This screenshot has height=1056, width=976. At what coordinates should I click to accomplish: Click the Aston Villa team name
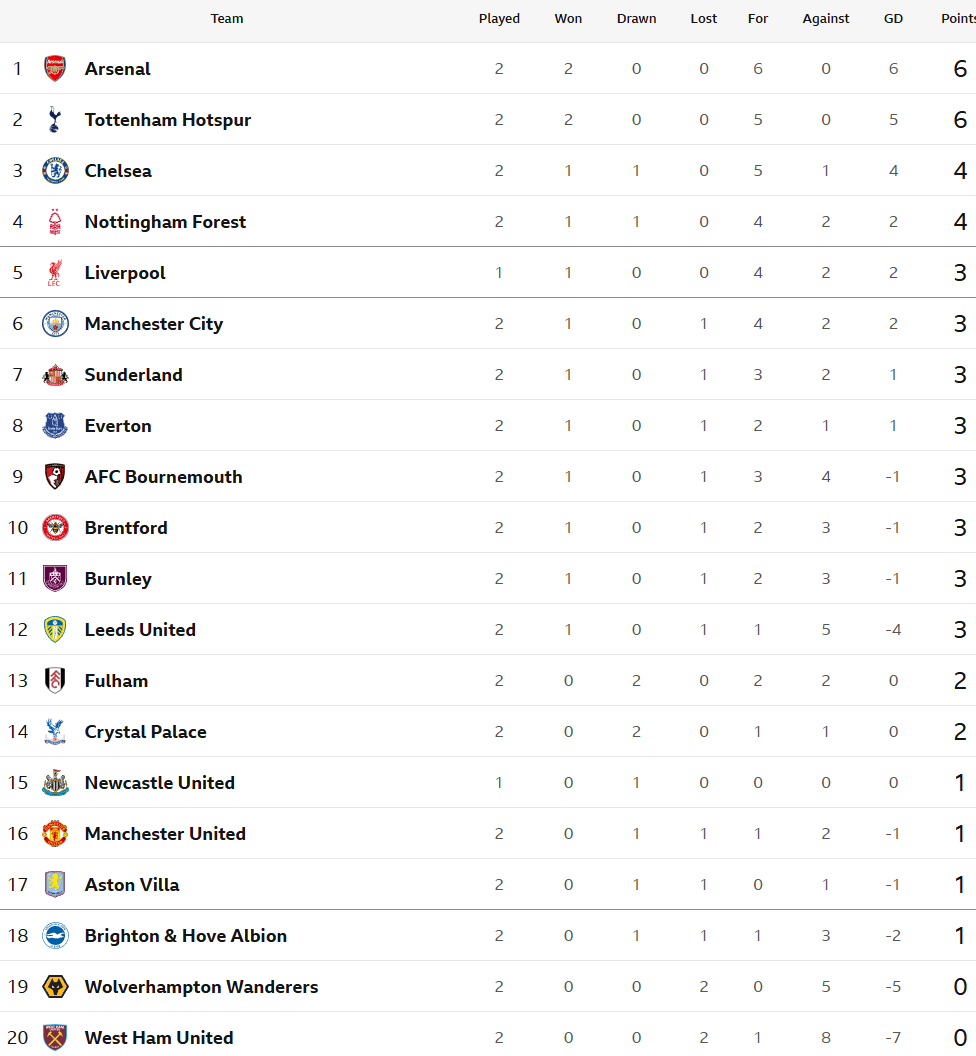tap(132, 885)
